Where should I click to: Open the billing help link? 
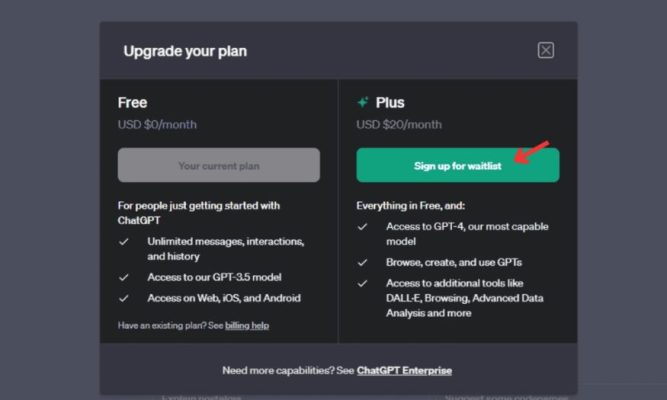tap(247, 325)
